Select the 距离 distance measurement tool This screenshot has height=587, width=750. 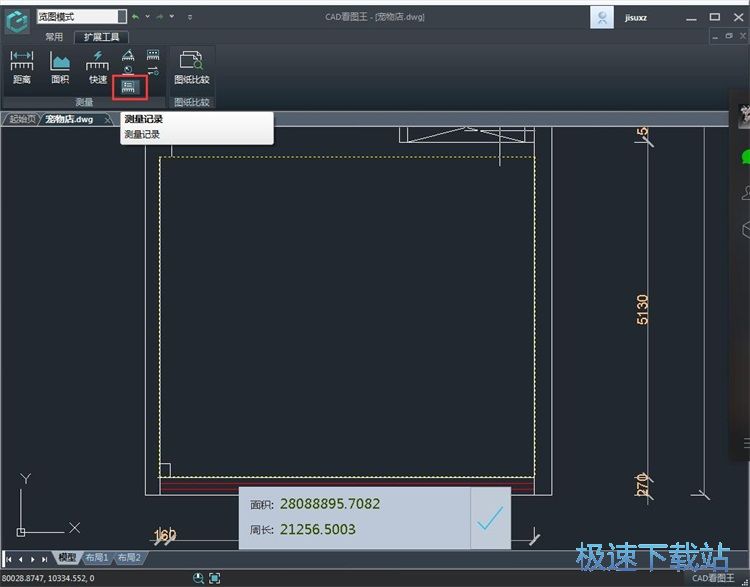21,68
